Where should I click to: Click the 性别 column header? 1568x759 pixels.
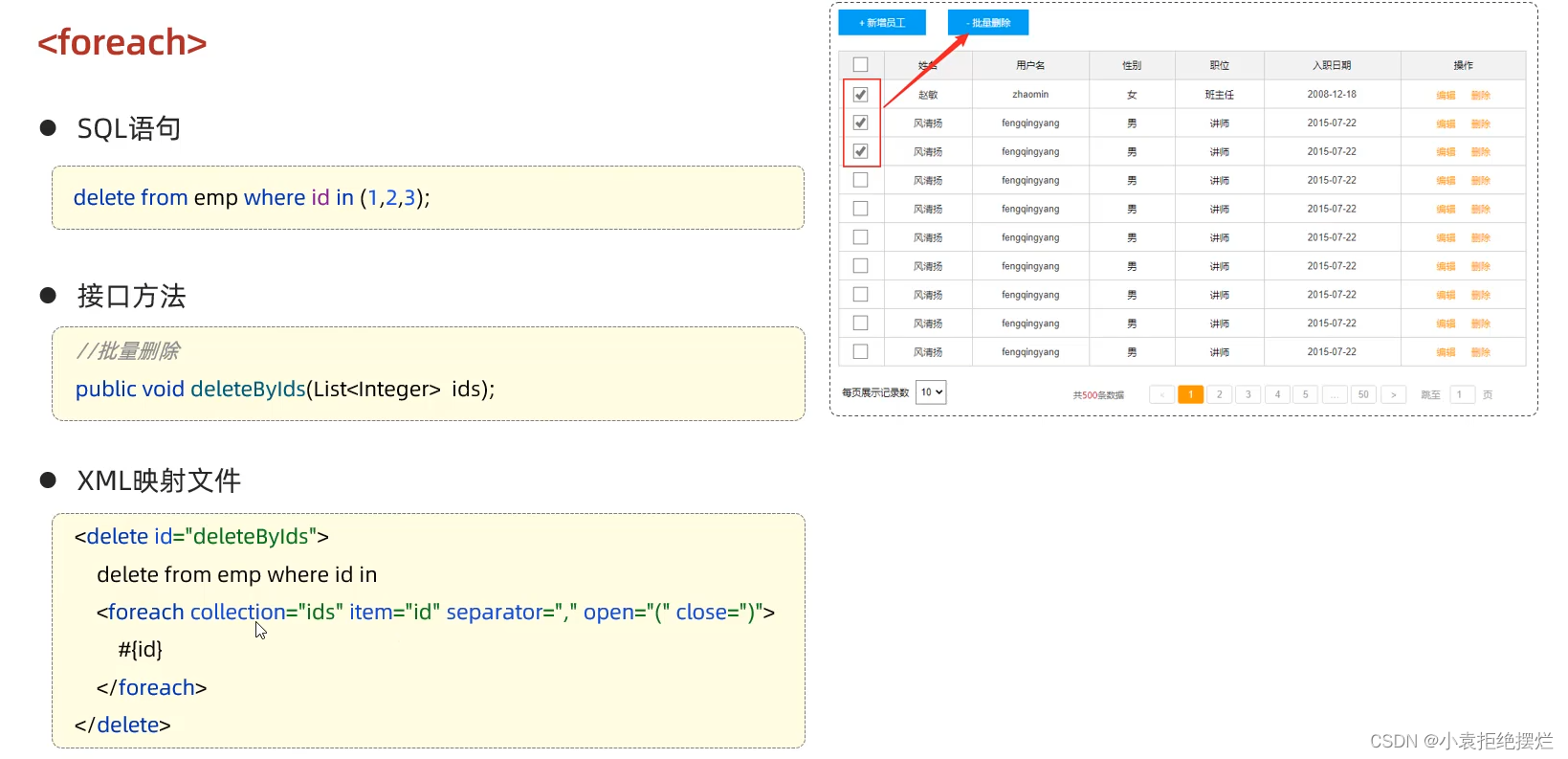pos(1132,65)
